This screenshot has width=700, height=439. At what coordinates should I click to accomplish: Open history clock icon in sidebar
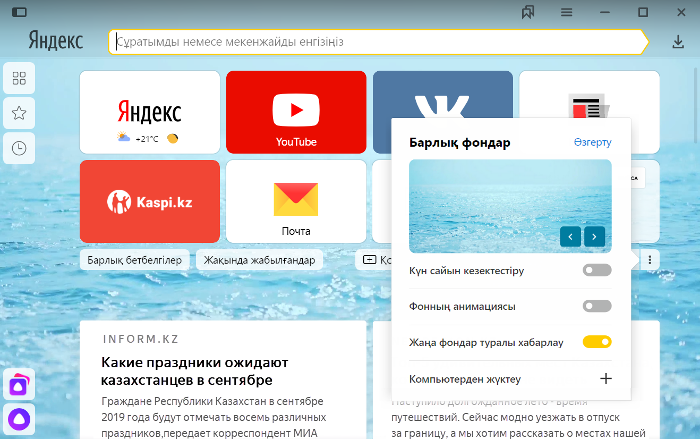[19, 148]
